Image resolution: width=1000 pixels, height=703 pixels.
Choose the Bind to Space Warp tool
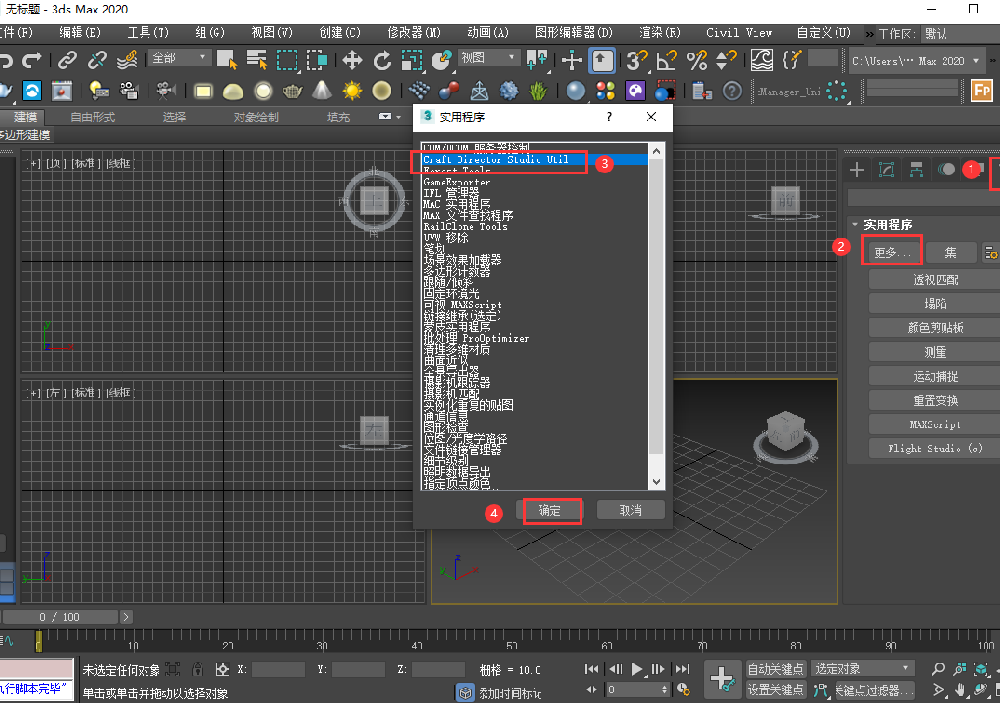pyautogui.click(x=127, y=61)
